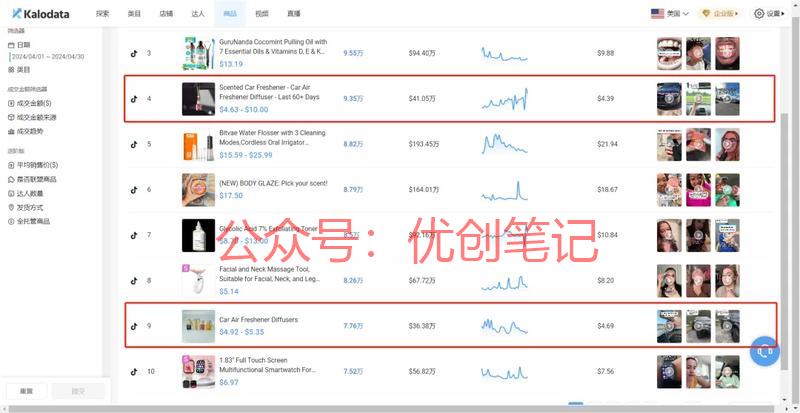Screen dimensions: 800x413
Task: Click the $193.45万 revenue in row 5
Action: [x=423, y=144]
